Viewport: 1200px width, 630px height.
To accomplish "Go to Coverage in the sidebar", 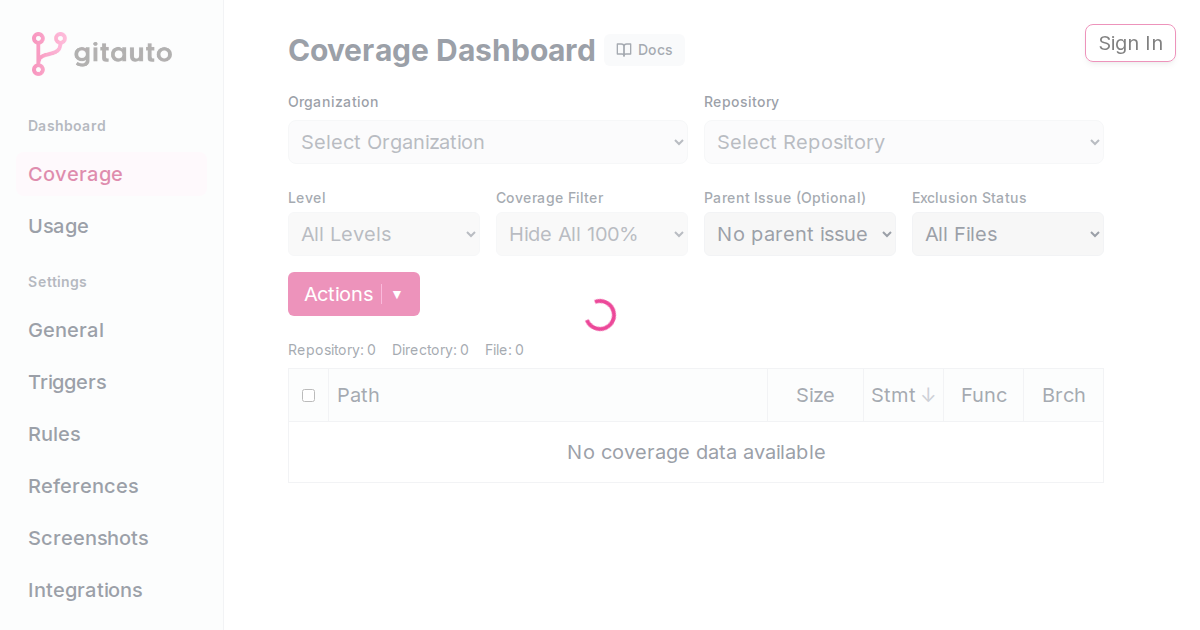I will [111, 174].
